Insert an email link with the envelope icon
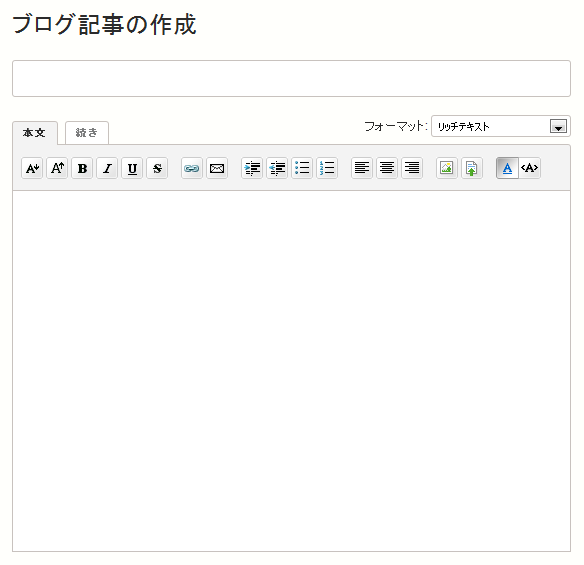The height and width of the screenshot is (565, 584). coord(217,168)
